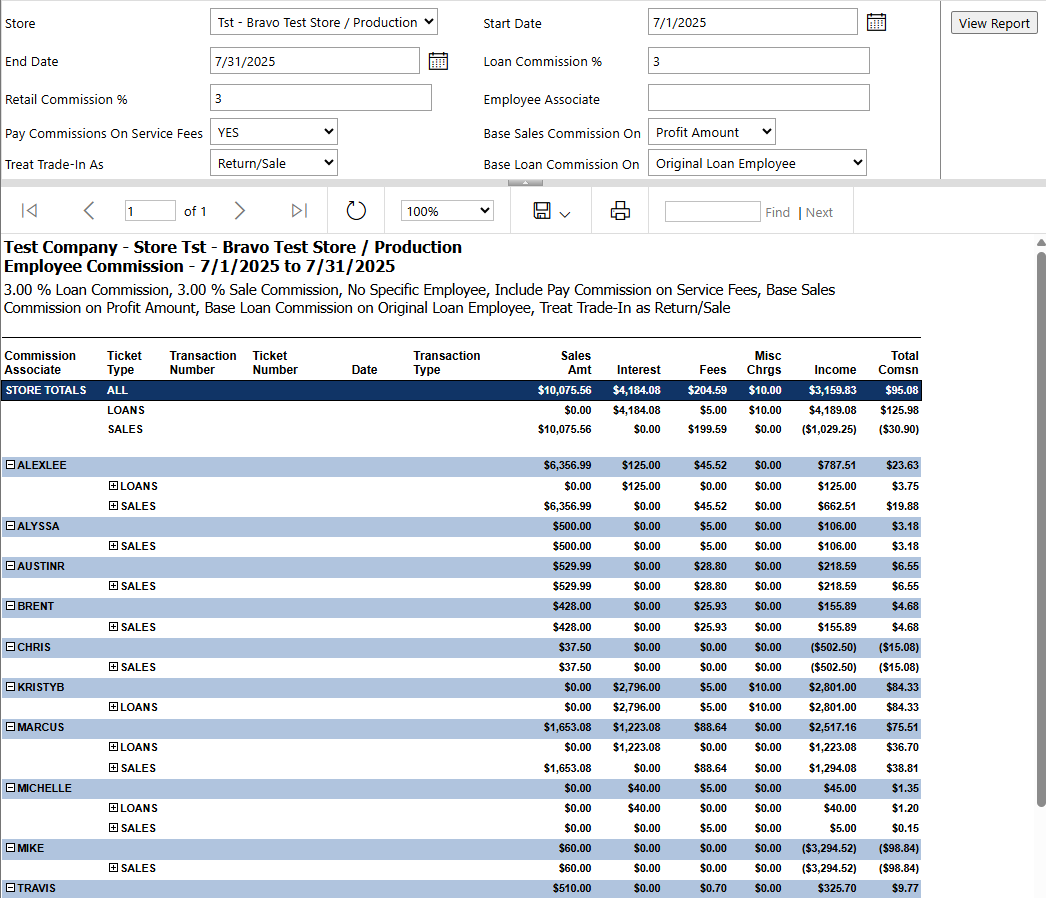Viewport: 1046px width, 898px height.
Task: Open the End Date calendar picker
Action: pos(438,61)
